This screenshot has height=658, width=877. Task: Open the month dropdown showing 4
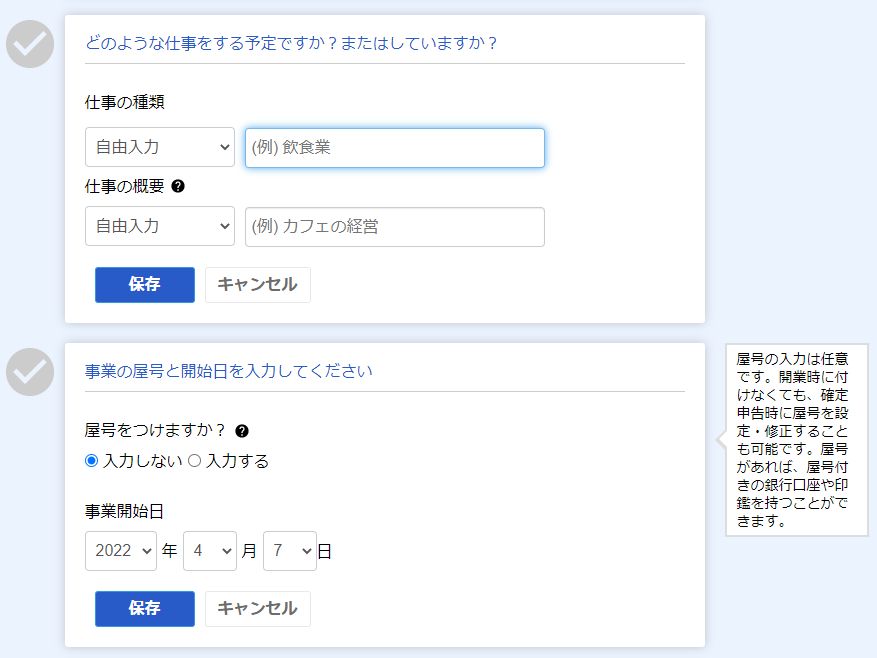(x=210, y=551)
